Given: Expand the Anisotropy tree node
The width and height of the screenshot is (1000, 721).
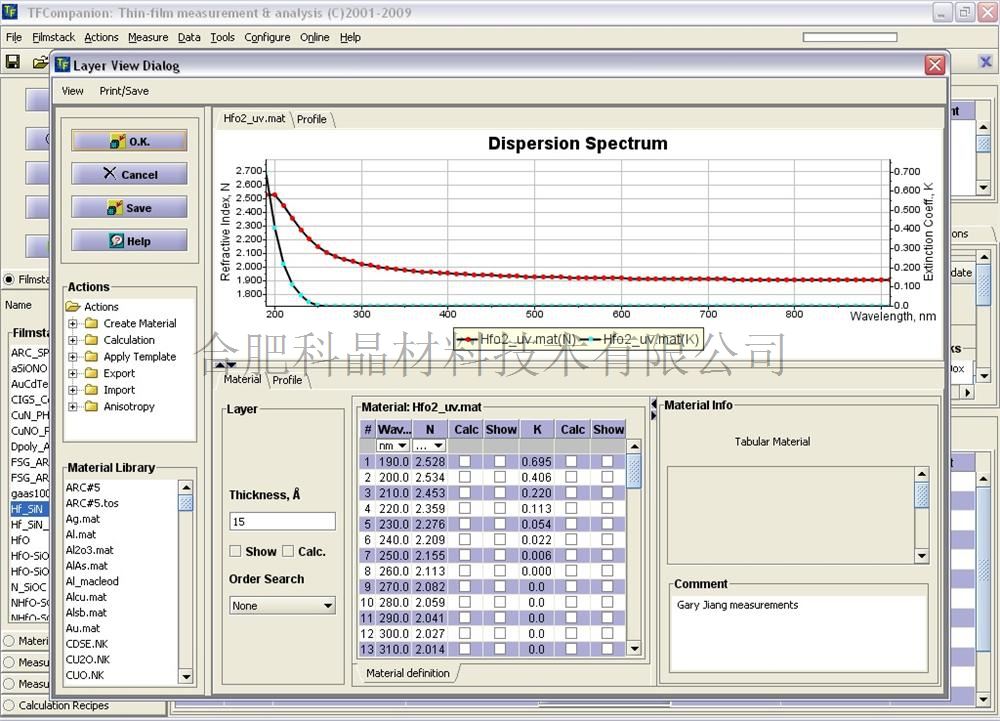Looking at the screenshot, I should pos(73,406).
